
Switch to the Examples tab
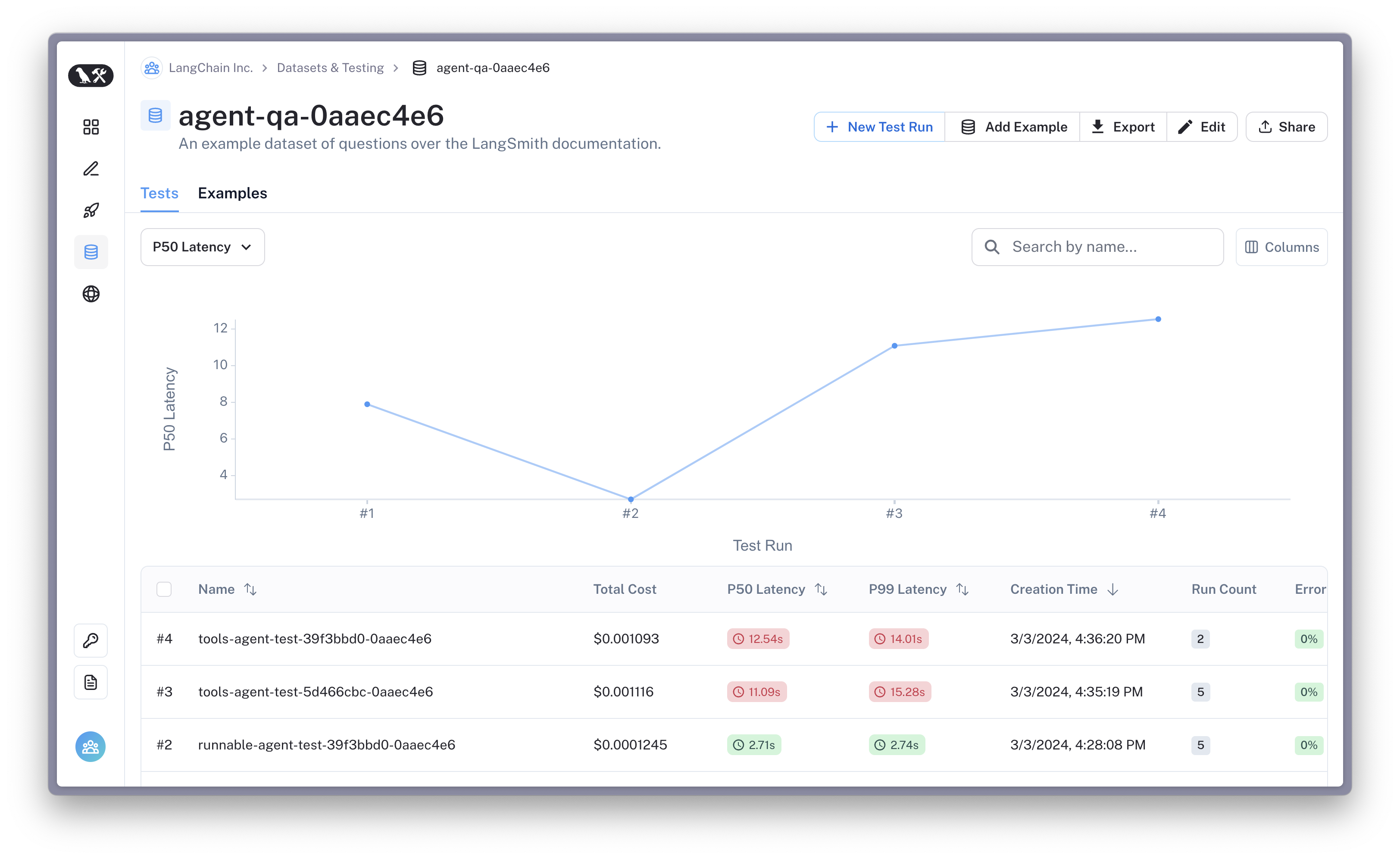click(232, 193)
